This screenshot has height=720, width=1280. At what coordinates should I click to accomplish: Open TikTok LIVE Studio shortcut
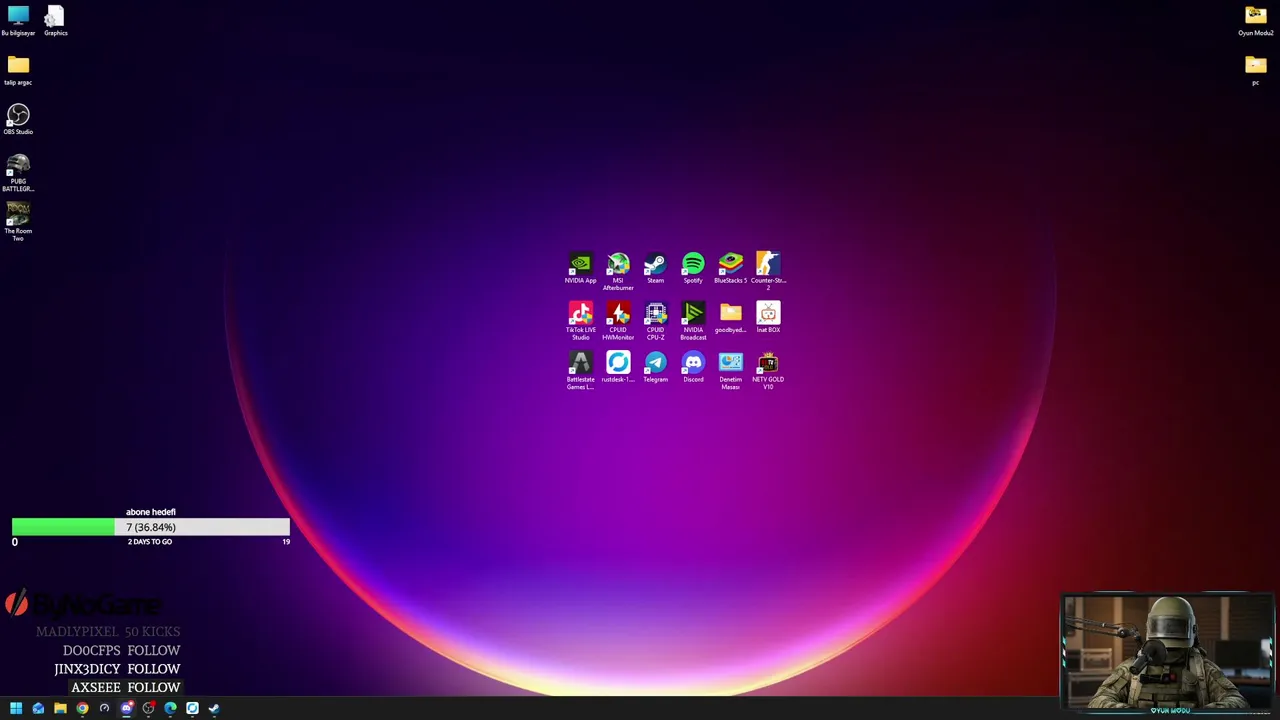[580, 321]
